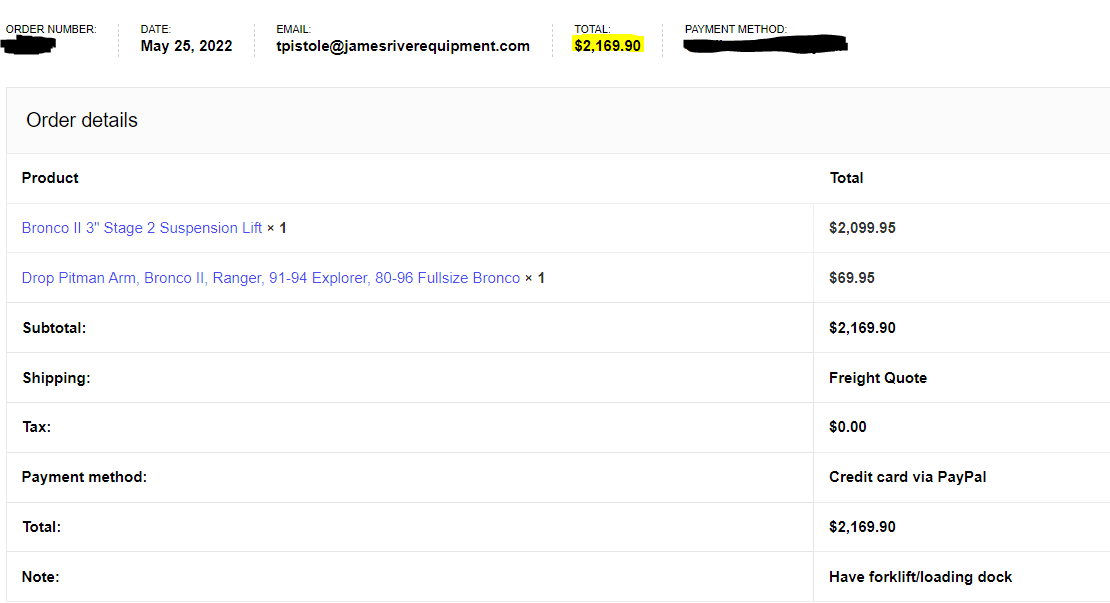Image resolution: width=1110 pixels, height=603 pixels.
Task: Click the Have forklift/loading dock note
Action: [920, 577]
